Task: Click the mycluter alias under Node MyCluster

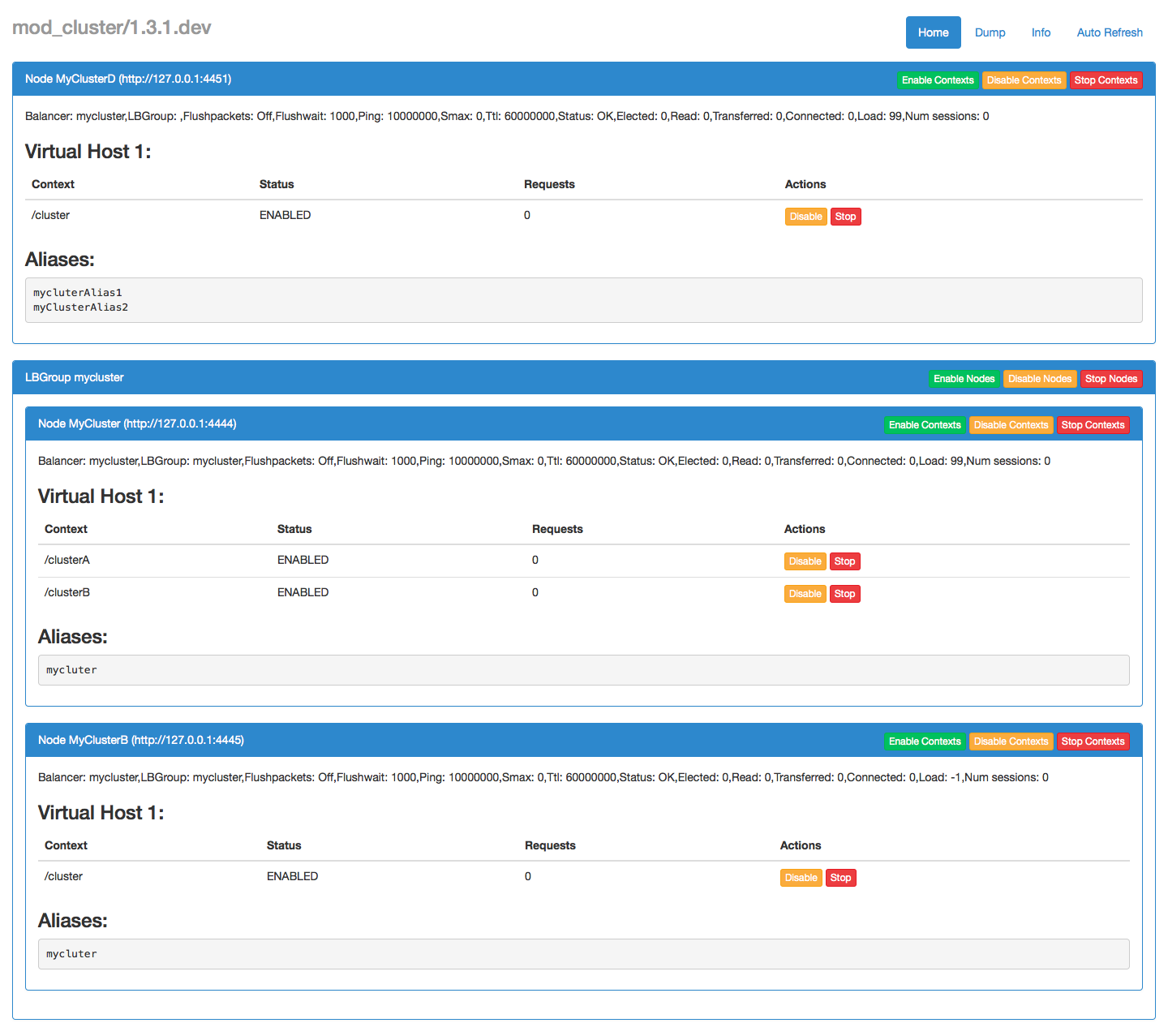Action: pyautogui.click(x=71, y=670)
